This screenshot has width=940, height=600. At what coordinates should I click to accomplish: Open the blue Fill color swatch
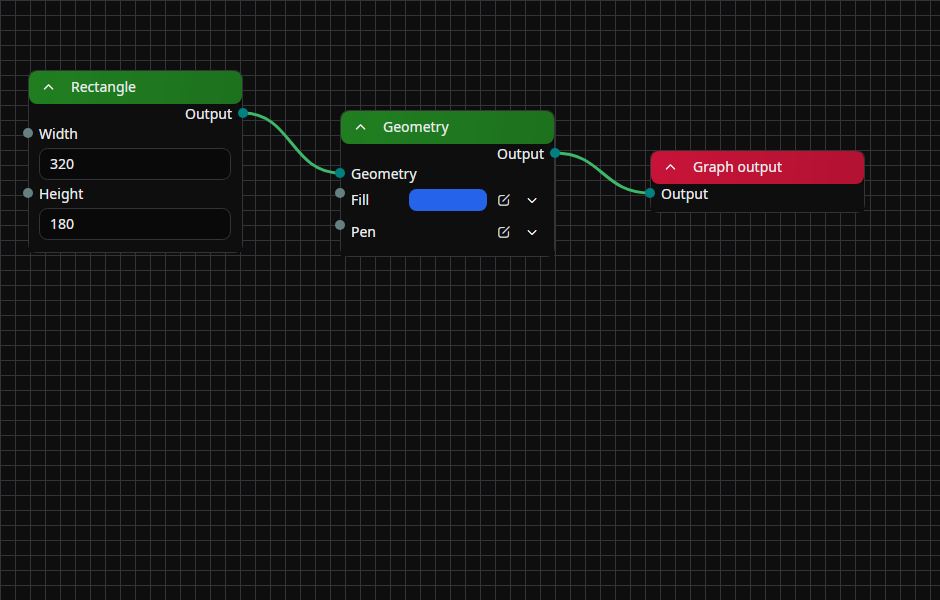[448, 200]
